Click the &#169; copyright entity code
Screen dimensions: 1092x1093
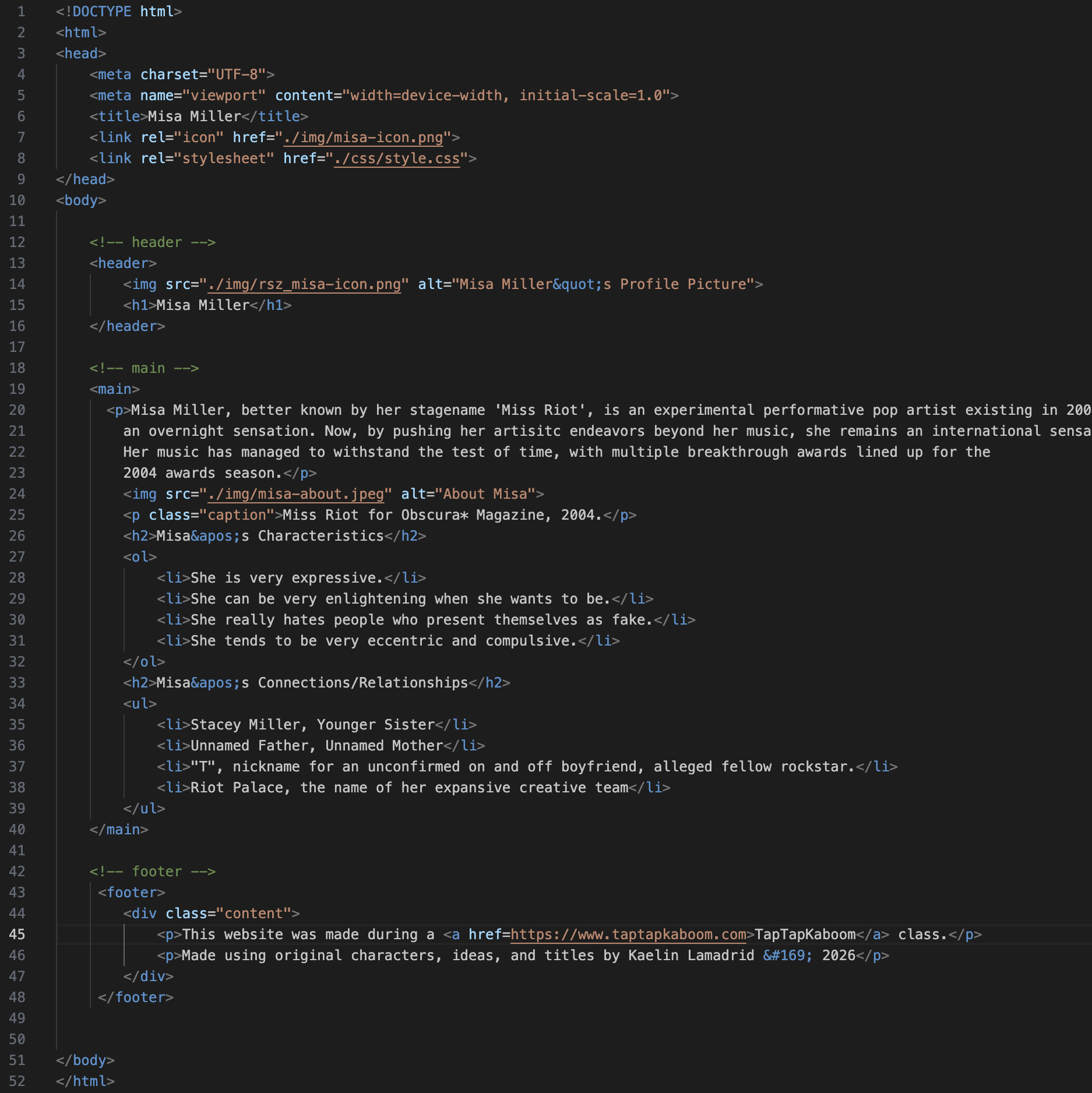tap(788, 956)
